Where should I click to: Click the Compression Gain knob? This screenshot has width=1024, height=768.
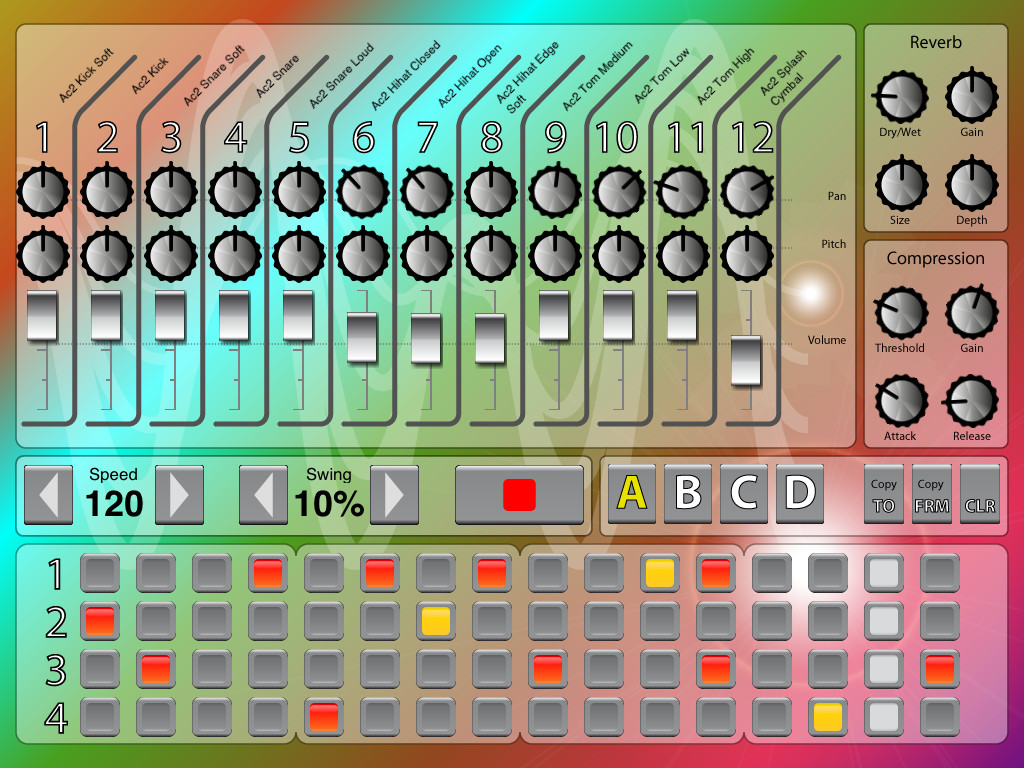coord(972,313)
